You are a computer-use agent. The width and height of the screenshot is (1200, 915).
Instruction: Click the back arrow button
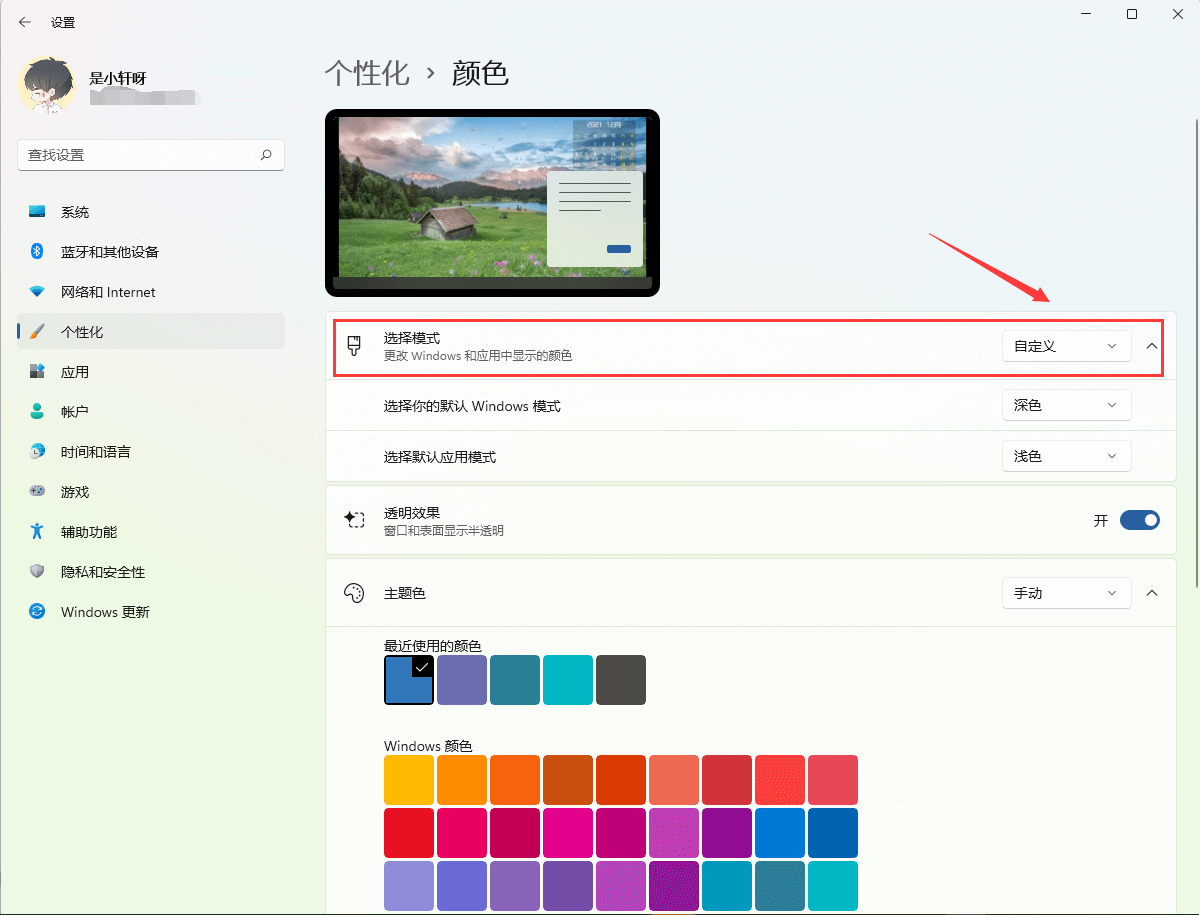point(24,21)
